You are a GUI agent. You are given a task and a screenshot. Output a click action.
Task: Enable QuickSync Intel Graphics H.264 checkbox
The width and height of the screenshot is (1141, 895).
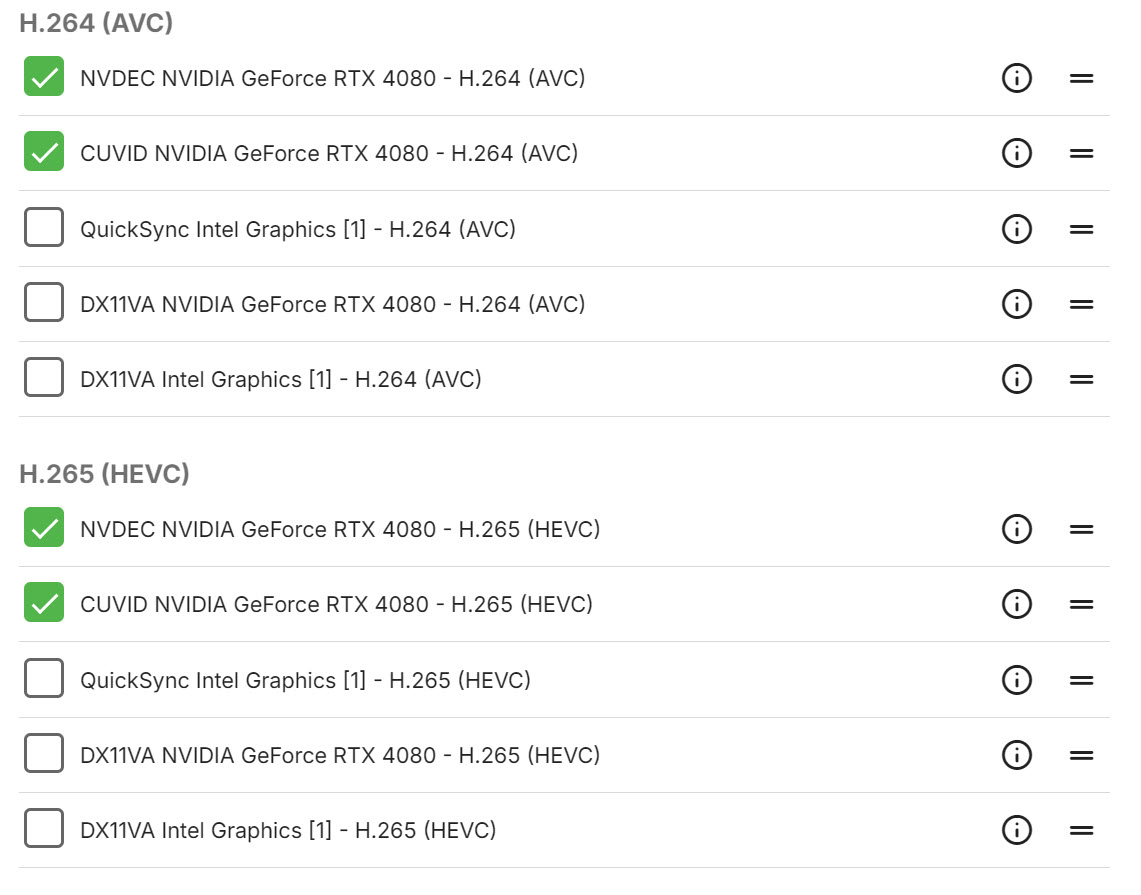tap(44, 229)
